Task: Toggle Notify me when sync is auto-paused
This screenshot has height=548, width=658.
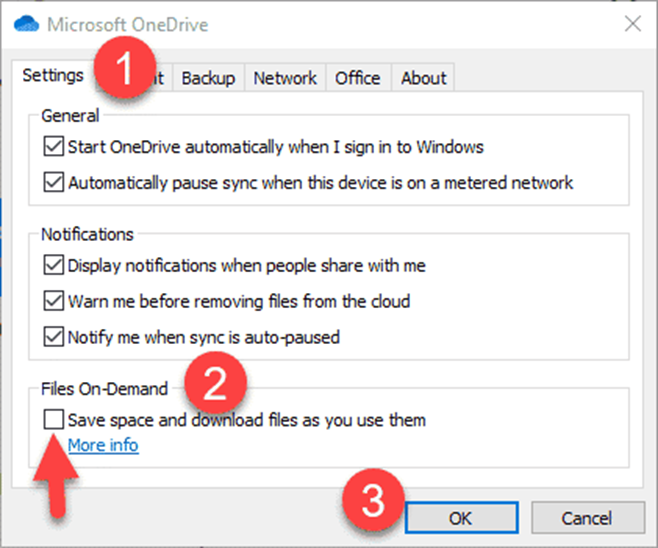Action: coord(54,337)
